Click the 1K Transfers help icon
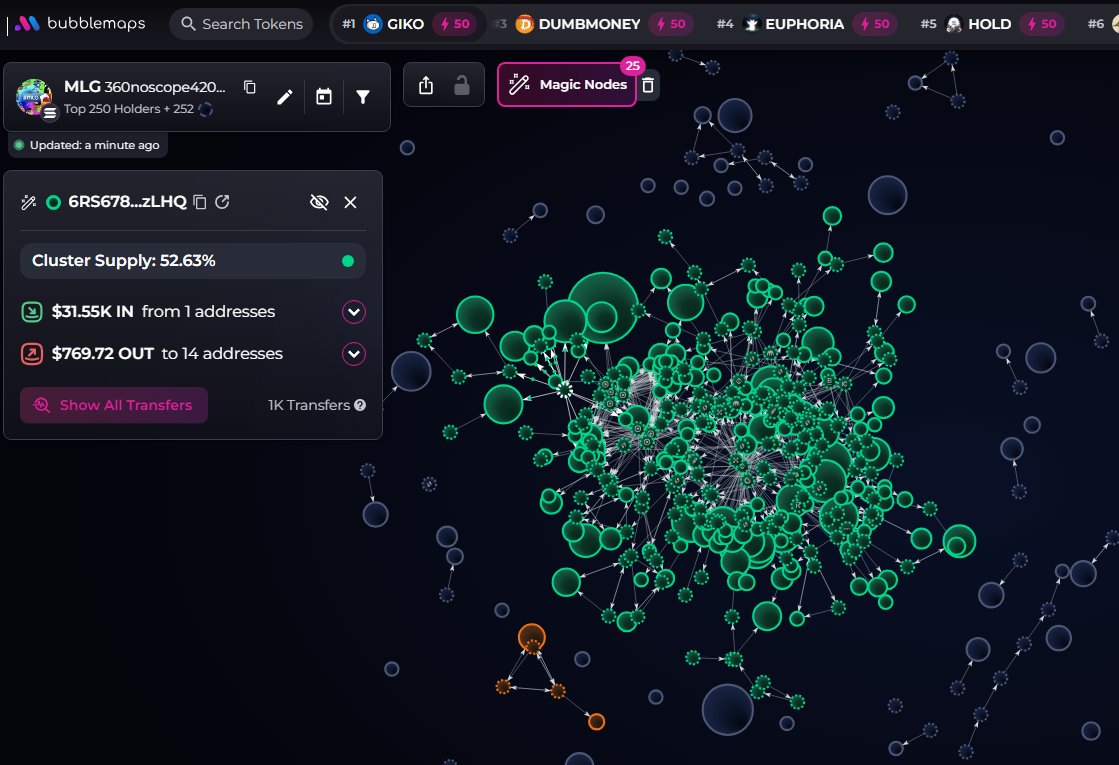This screenshot has width=1119, height=765. click(360, 405)
